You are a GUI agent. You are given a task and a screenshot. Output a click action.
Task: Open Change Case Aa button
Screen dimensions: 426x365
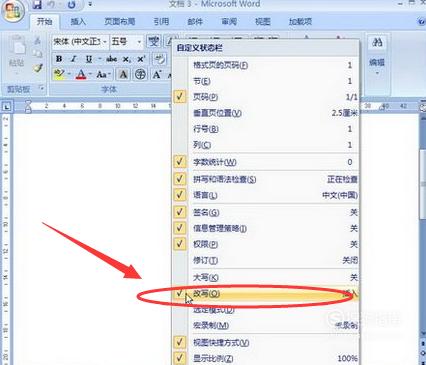[102, 74]
